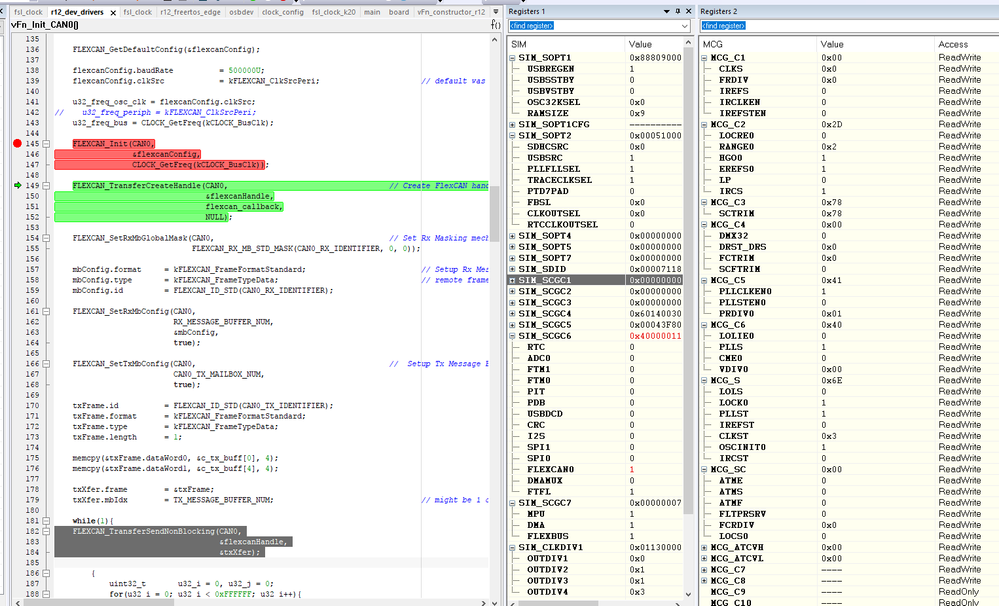The width and height of the screenshot is (999, 606).
Task: Click the Access column header in Registers 2
Action: click(x=952, y=44)
